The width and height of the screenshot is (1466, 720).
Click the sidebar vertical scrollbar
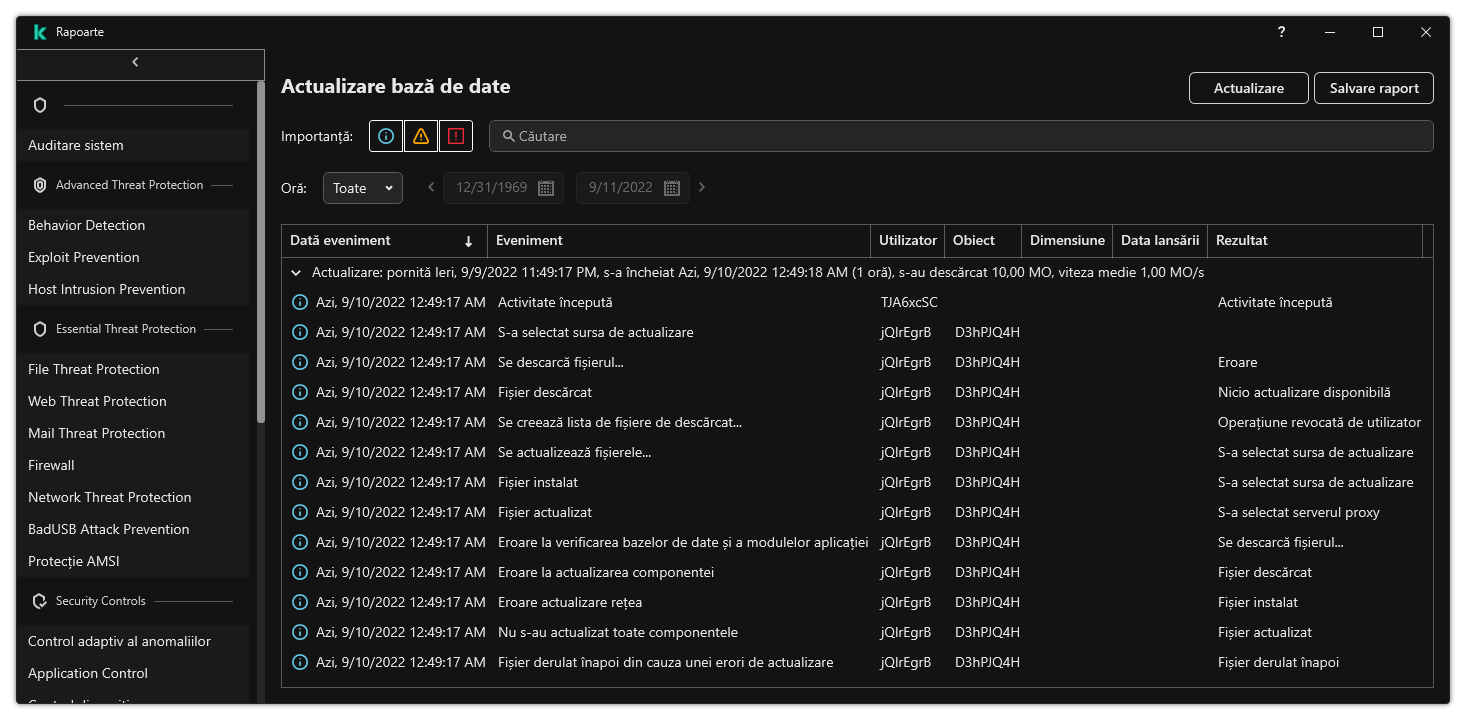click(261, 250)
